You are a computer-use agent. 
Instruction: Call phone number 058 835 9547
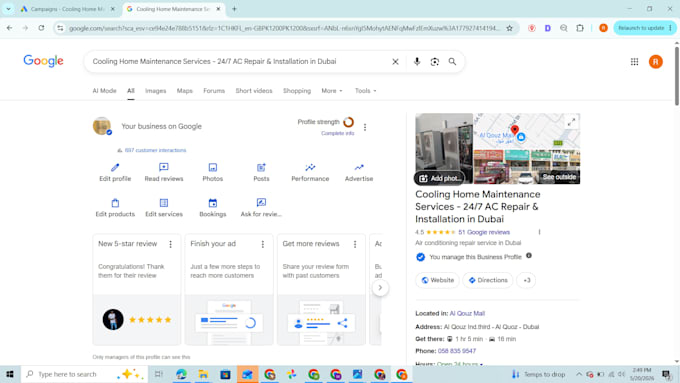pos(457,351)
